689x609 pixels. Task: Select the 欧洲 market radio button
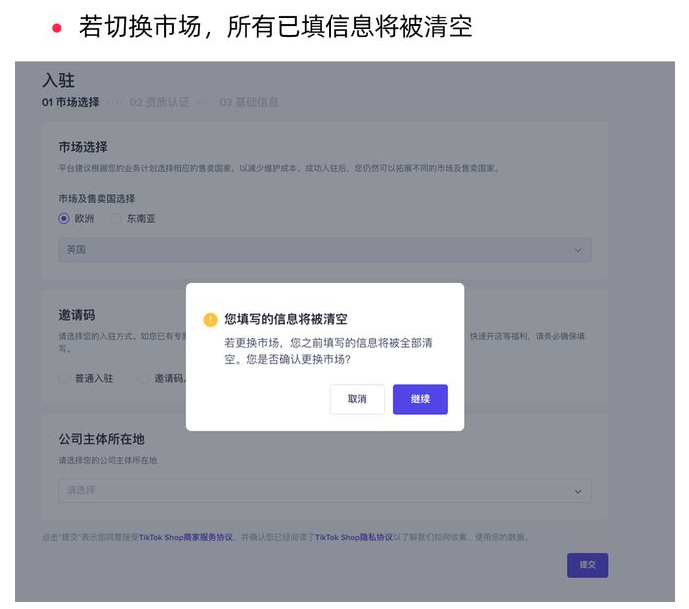point(65,218)
